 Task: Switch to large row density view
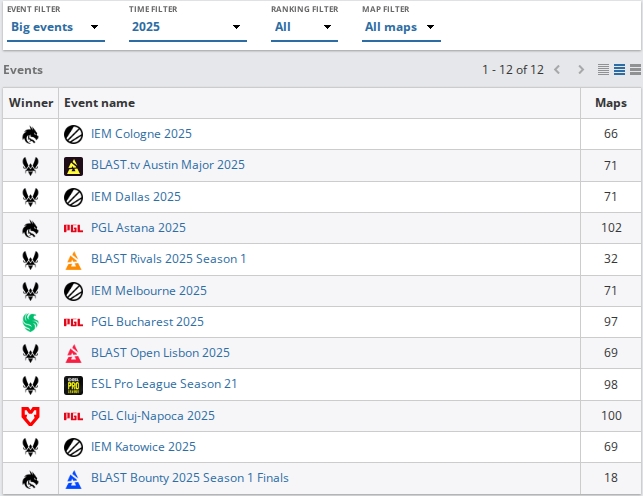(635, 70)
